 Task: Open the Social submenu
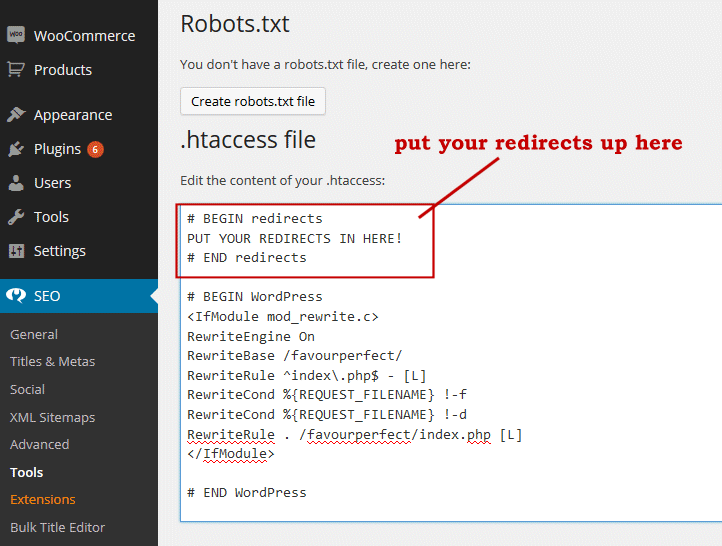[x=28, y=389]
